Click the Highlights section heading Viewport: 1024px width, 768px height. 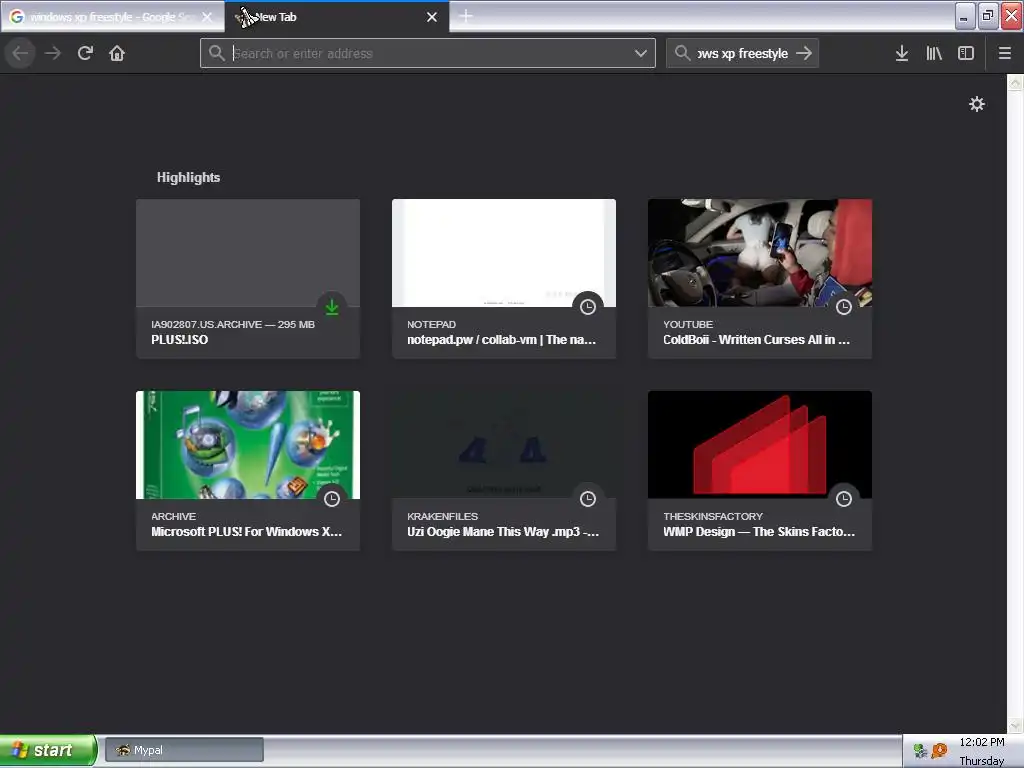[x=188, y=177]
